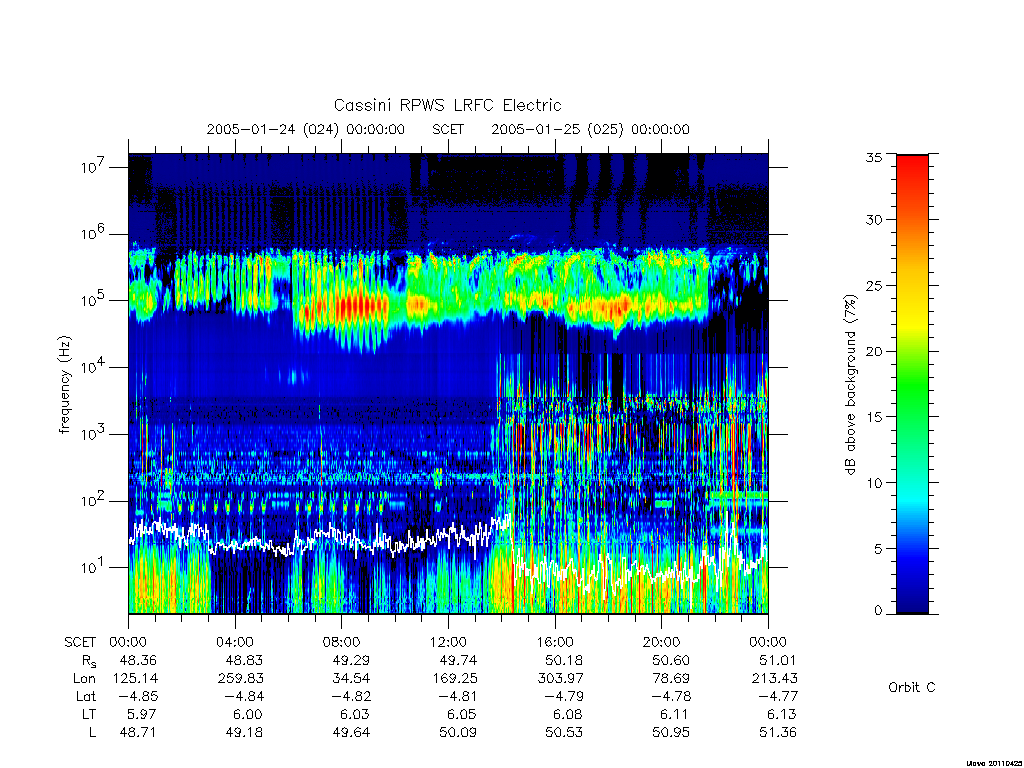1024x768 pixels.
Task: Click the SCET time label '12:00'
Action: tap(448, 642)
